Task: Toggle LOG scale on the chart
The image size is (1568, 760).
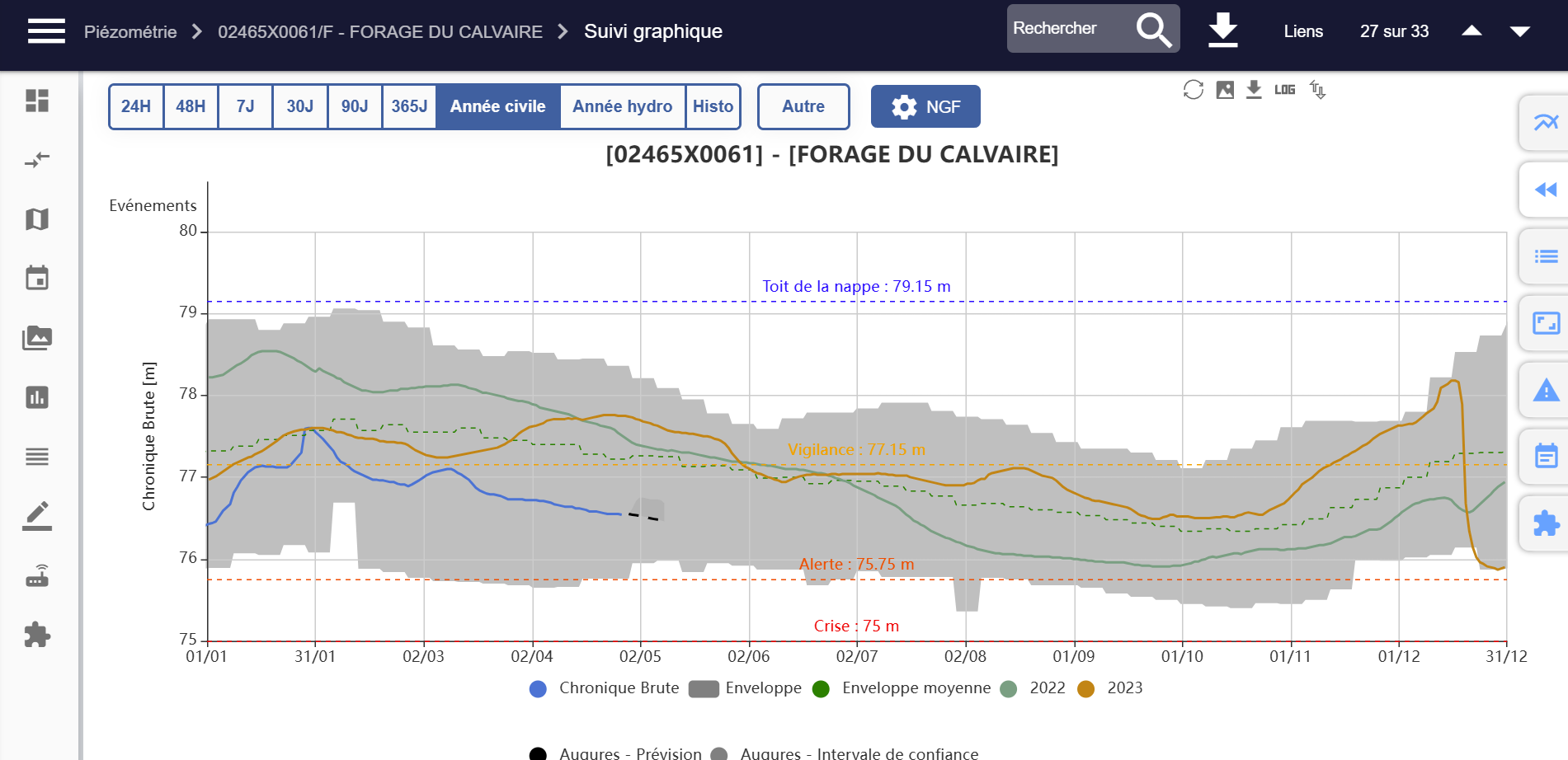Action: [1284, 90]
